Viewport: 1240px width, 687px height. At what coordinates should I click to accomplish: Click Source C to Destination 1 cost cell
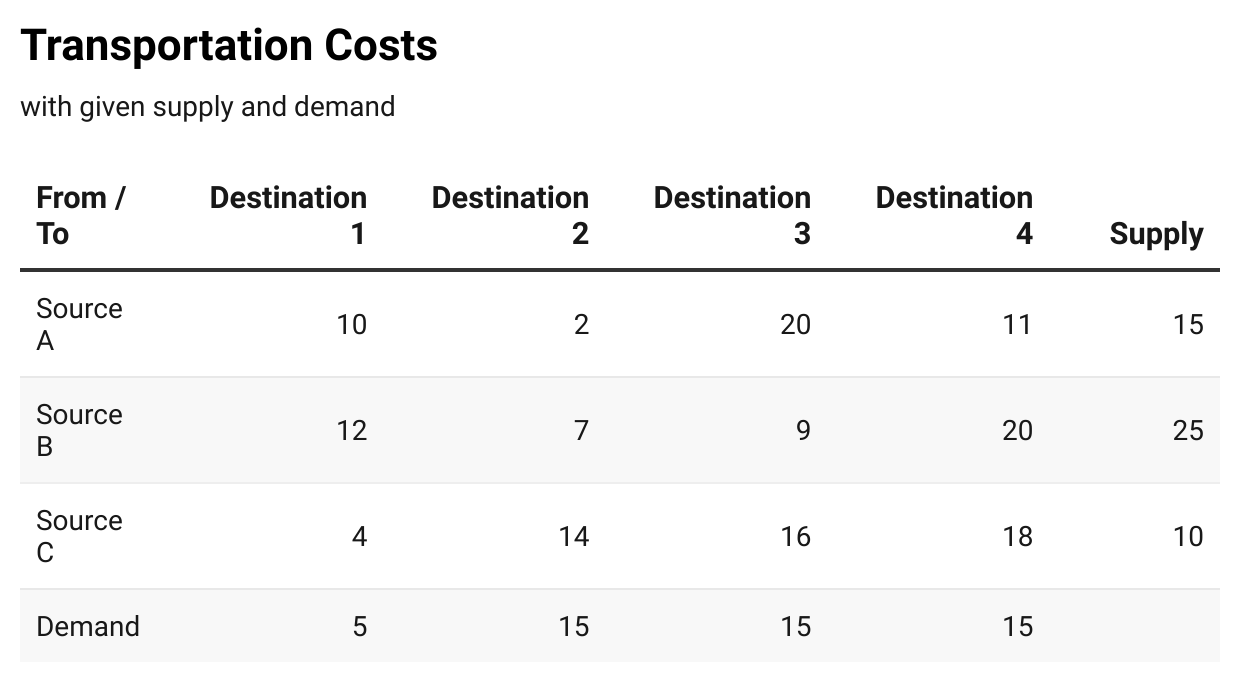(x=359, y=536)
